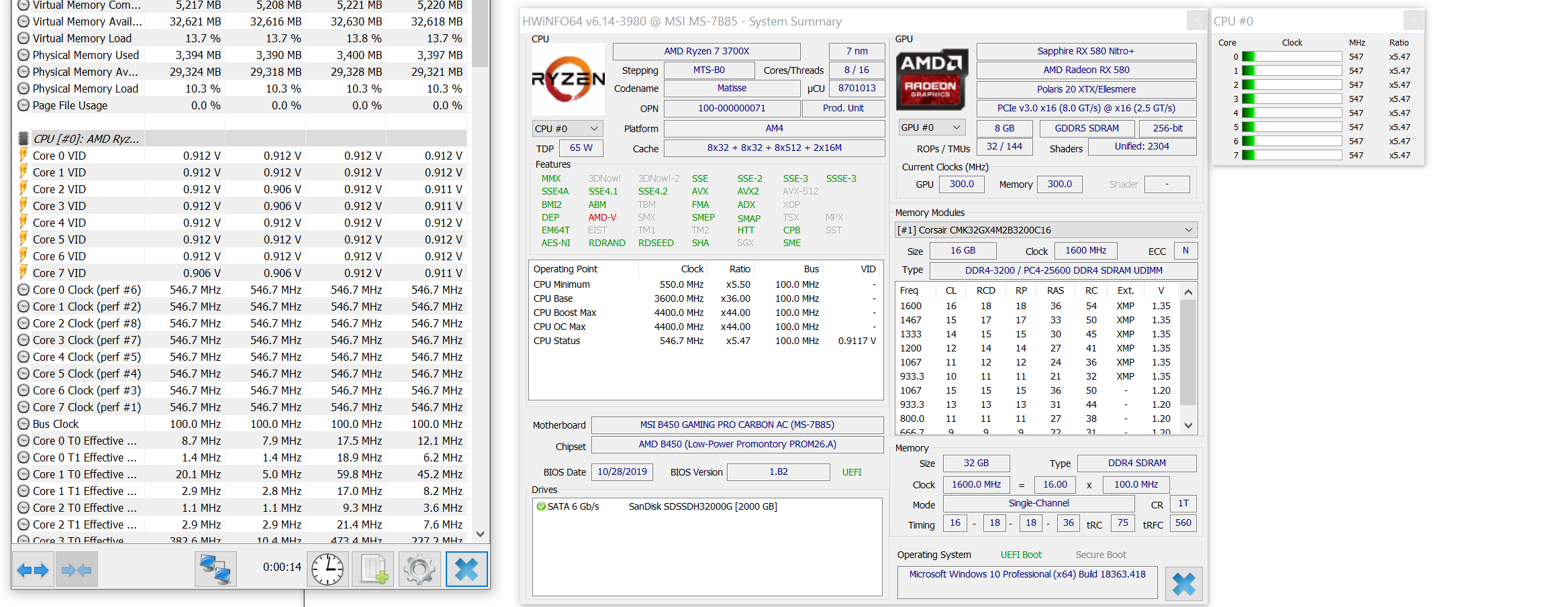
Task: Click the green UEFI label beside BIOS Version
Action: click(x=851, y=472)
